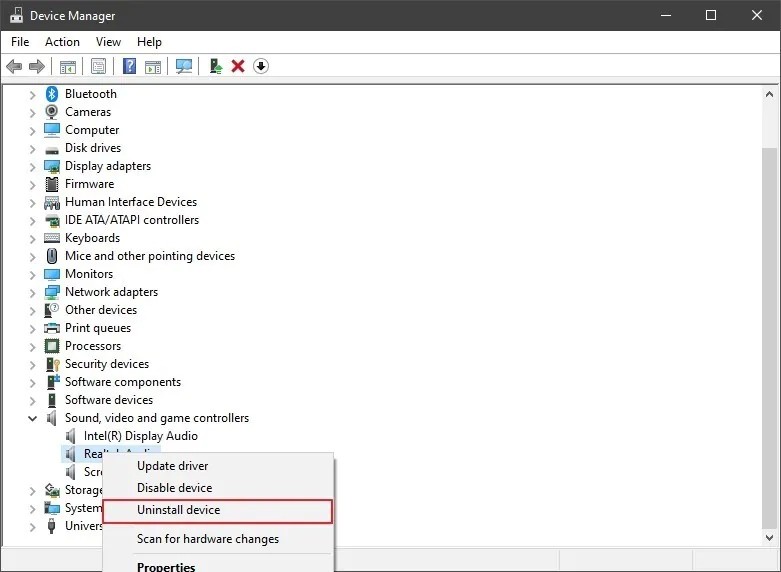Click the Firmware chip icon
781x572 pixels.
(52, 184)
